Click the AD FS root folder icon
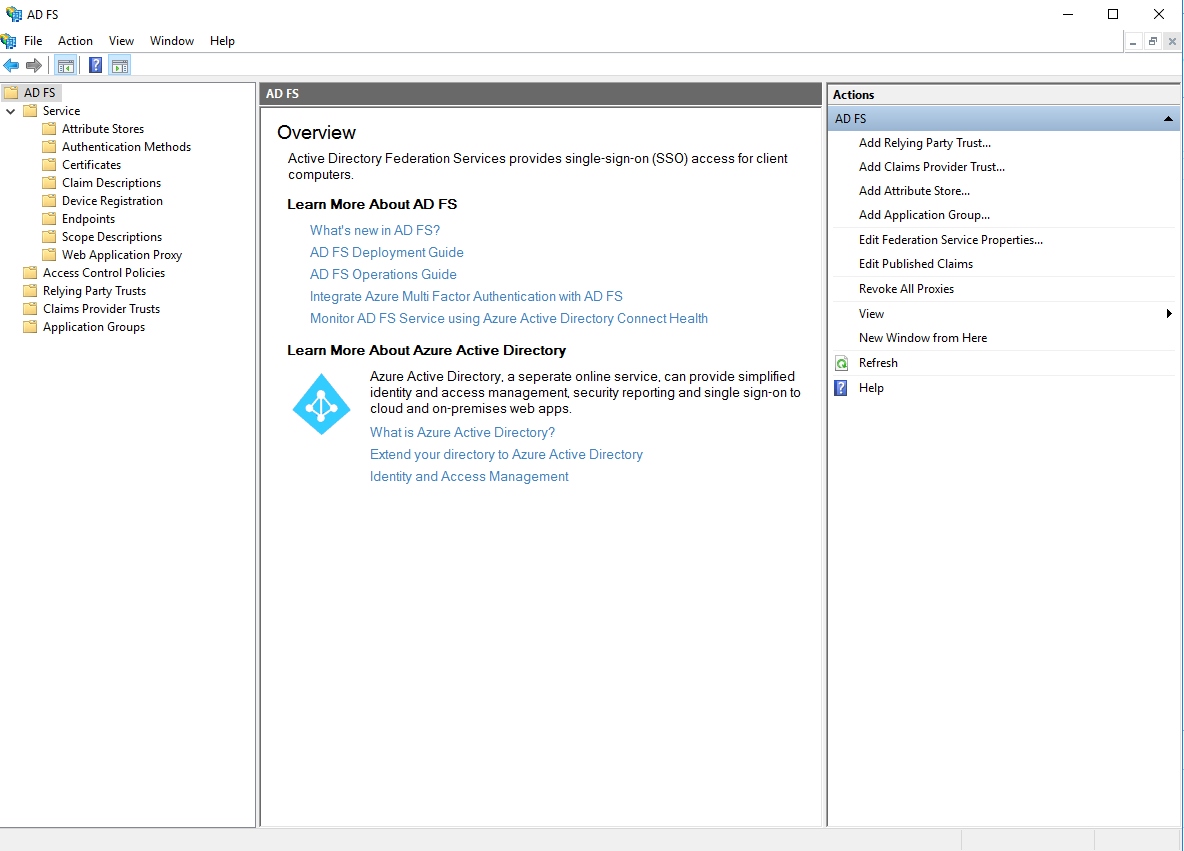Image resolution: width=1184 pixels, height=851 pixels. (11, 93)
